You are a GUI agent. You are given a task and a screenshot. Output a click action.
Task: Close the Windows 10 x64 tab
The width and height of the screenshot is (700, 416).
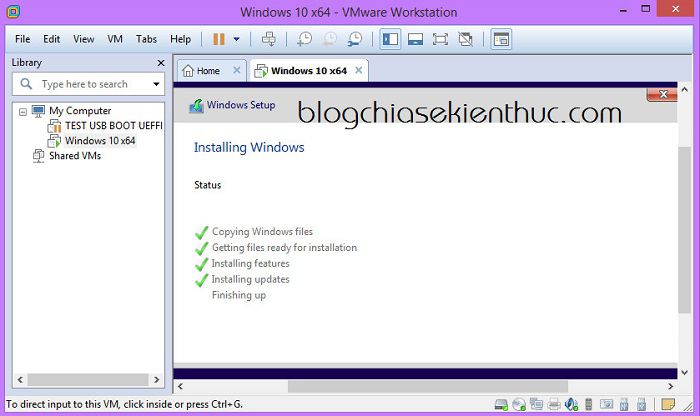(x=358, y=70)
